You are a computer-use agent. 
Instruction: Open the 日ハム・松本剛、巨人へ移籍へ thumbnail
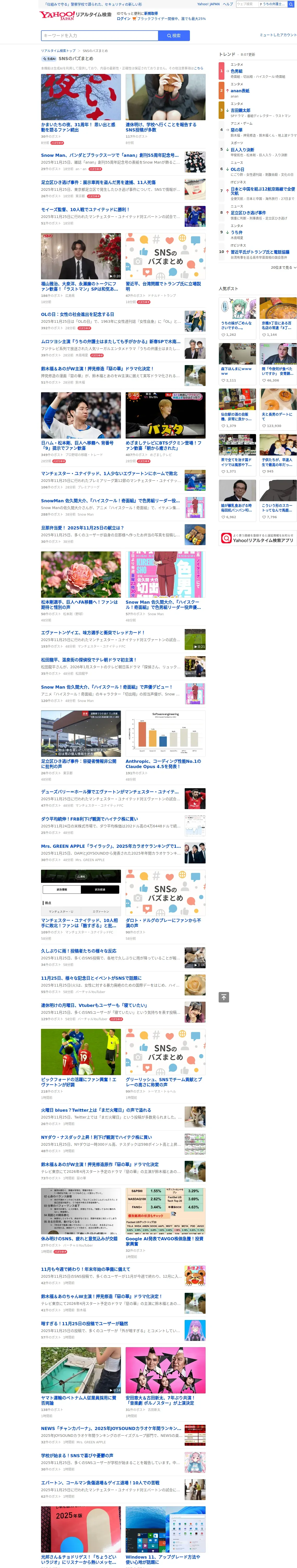[80, 416]
